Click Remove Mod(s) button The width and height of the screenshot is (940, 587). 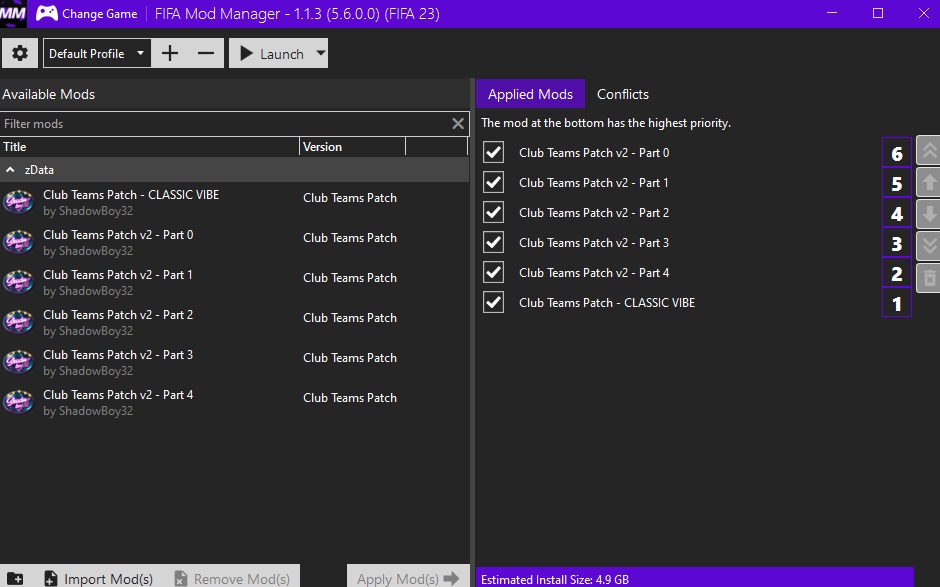pos(233,578)
